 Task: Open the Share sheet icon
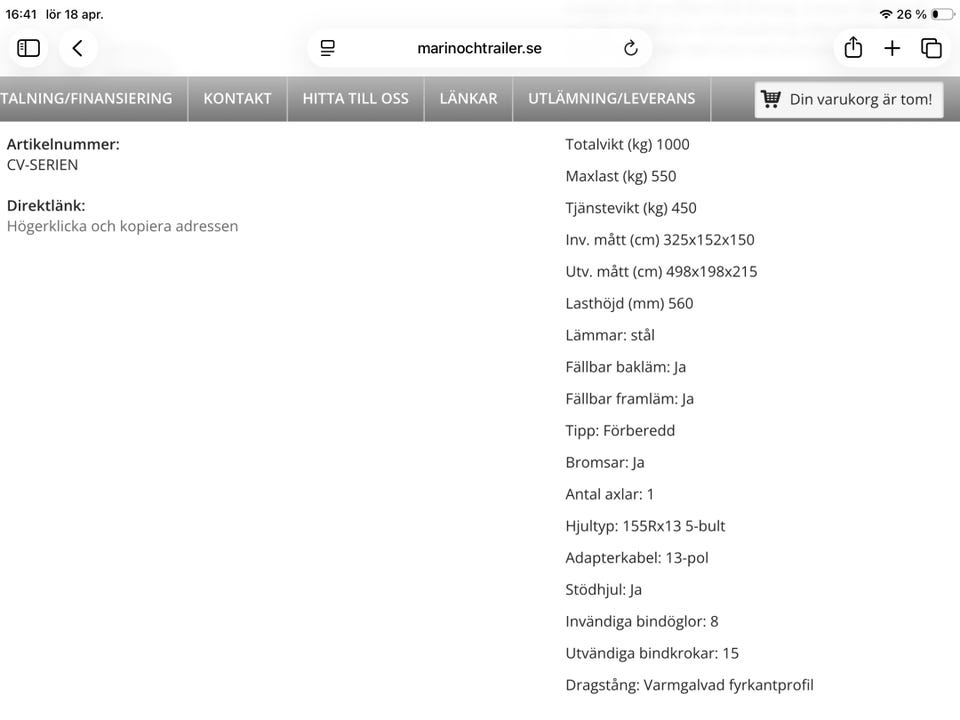853,48
